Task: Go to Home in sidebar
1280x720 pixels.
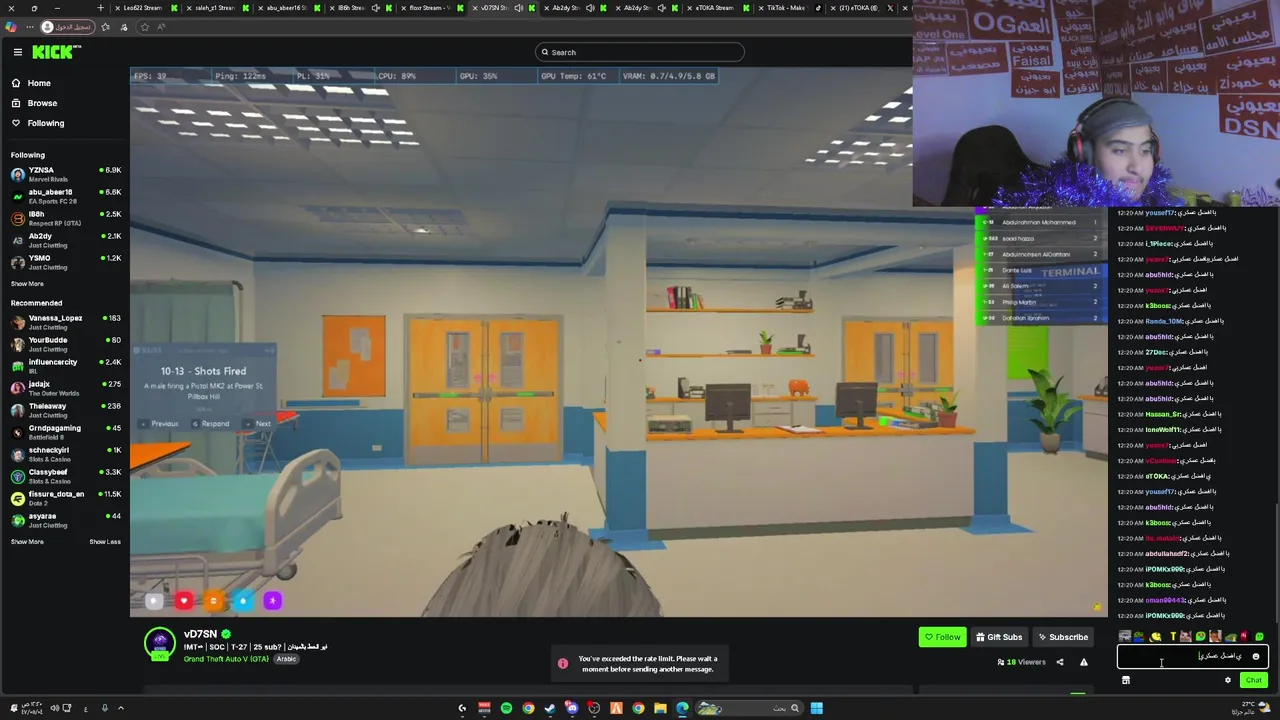Action: click(x=39, y=83)
